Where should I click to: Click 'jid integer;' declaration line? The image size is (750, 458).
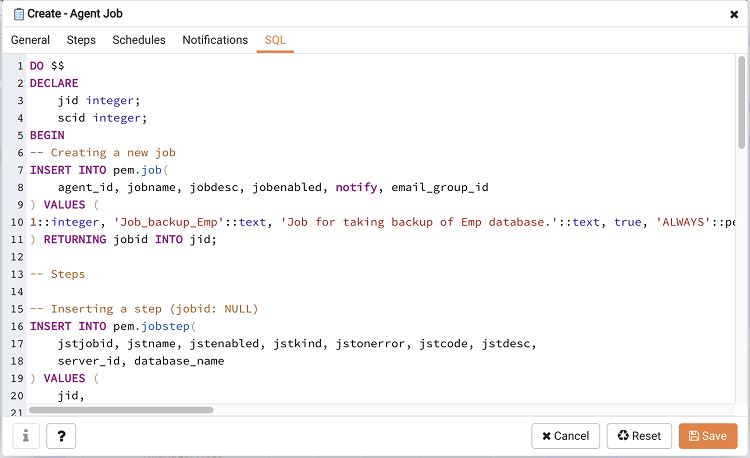coord(99,100)
